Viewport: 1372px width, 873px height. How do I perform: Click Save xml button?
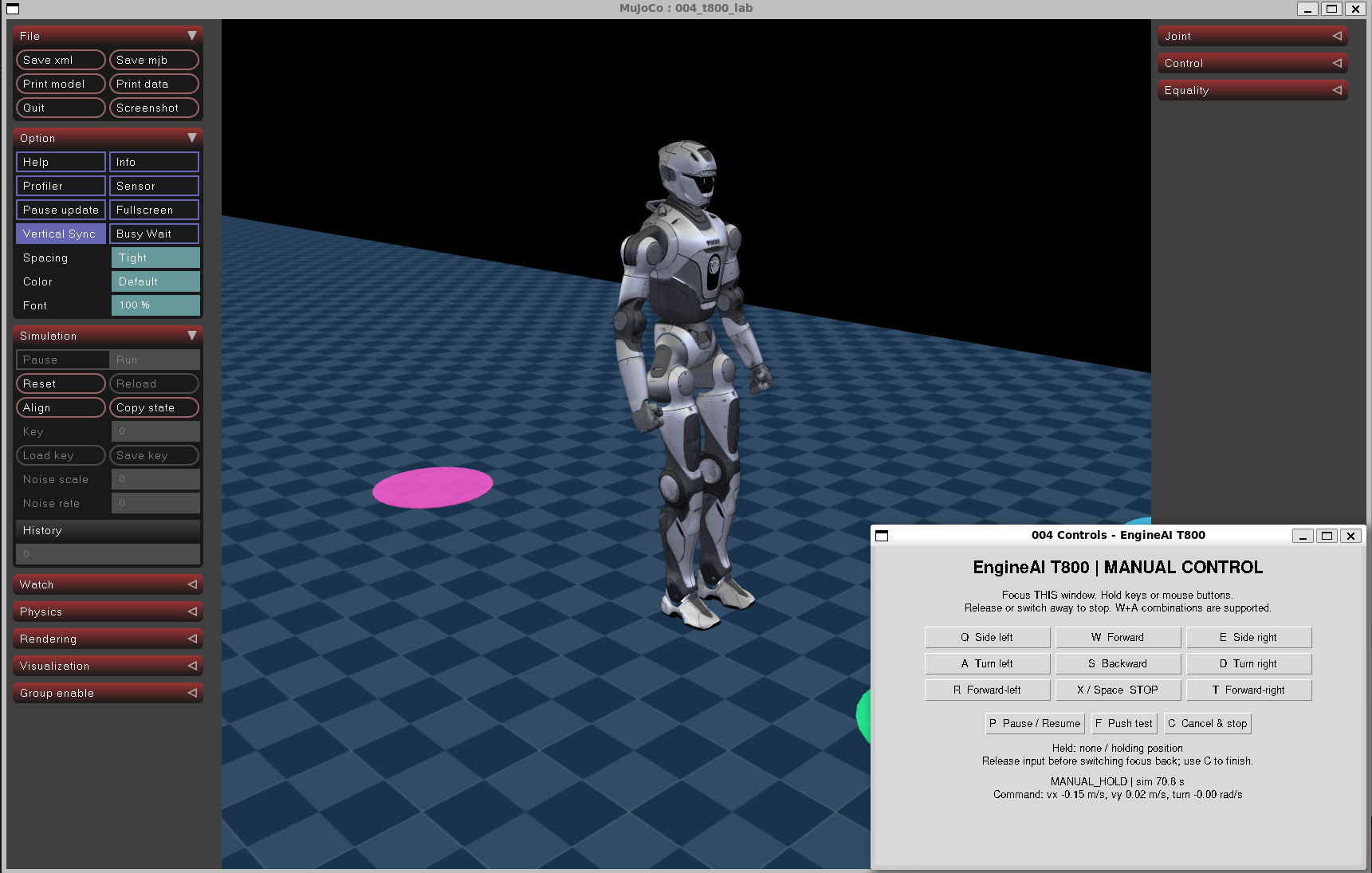[61, 60]
